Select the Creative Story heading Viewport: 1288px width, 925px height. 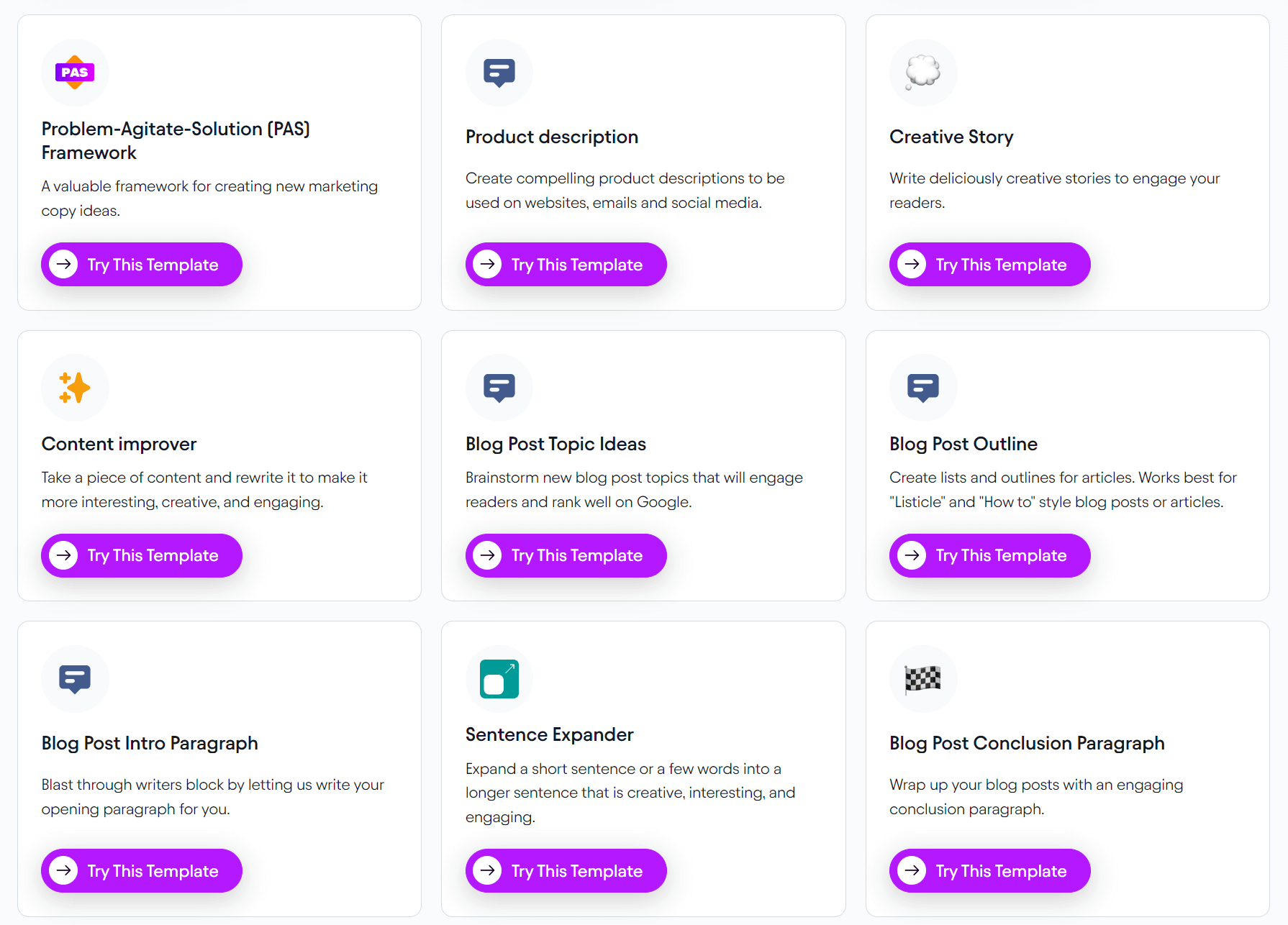[951, 137]
